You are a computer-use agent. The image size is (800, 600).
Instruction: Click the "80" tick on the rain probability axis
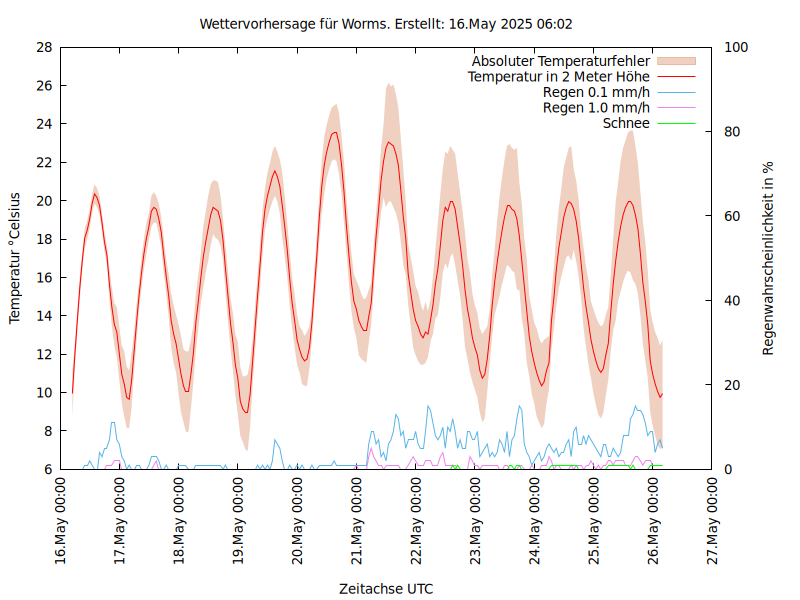click(x=732, y=132)
